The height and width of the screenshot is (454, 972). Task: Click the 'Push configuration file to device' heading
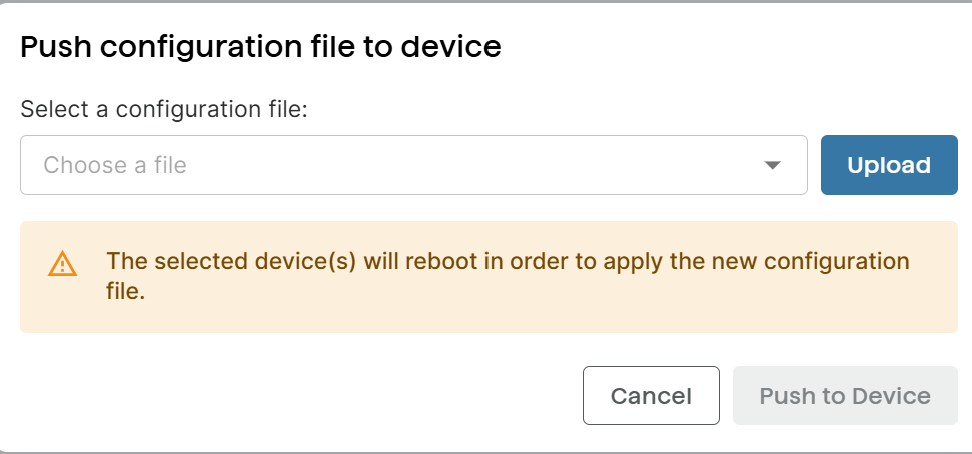tap(261, 47)
